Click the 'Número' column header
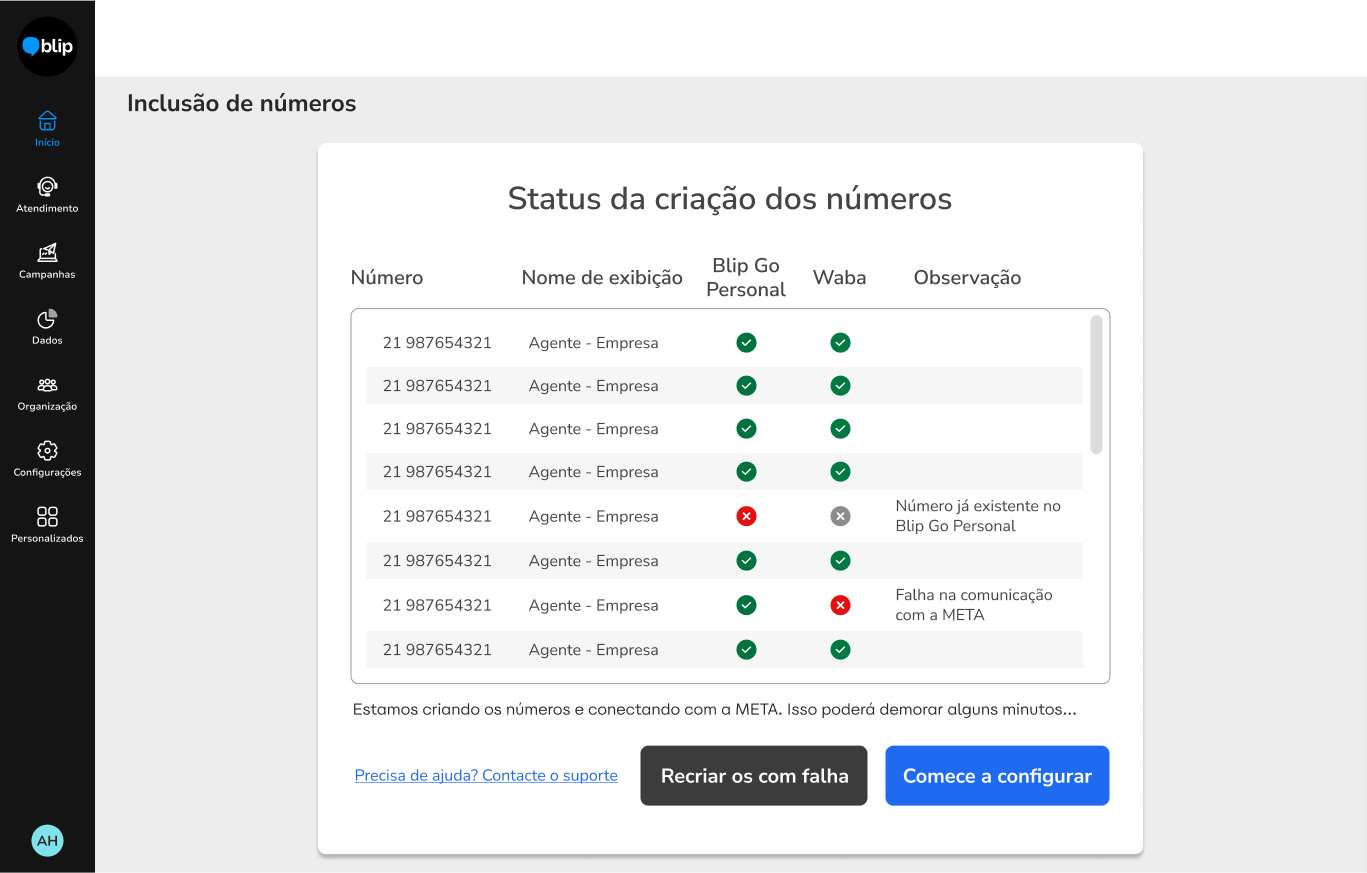 click(387, 277)
